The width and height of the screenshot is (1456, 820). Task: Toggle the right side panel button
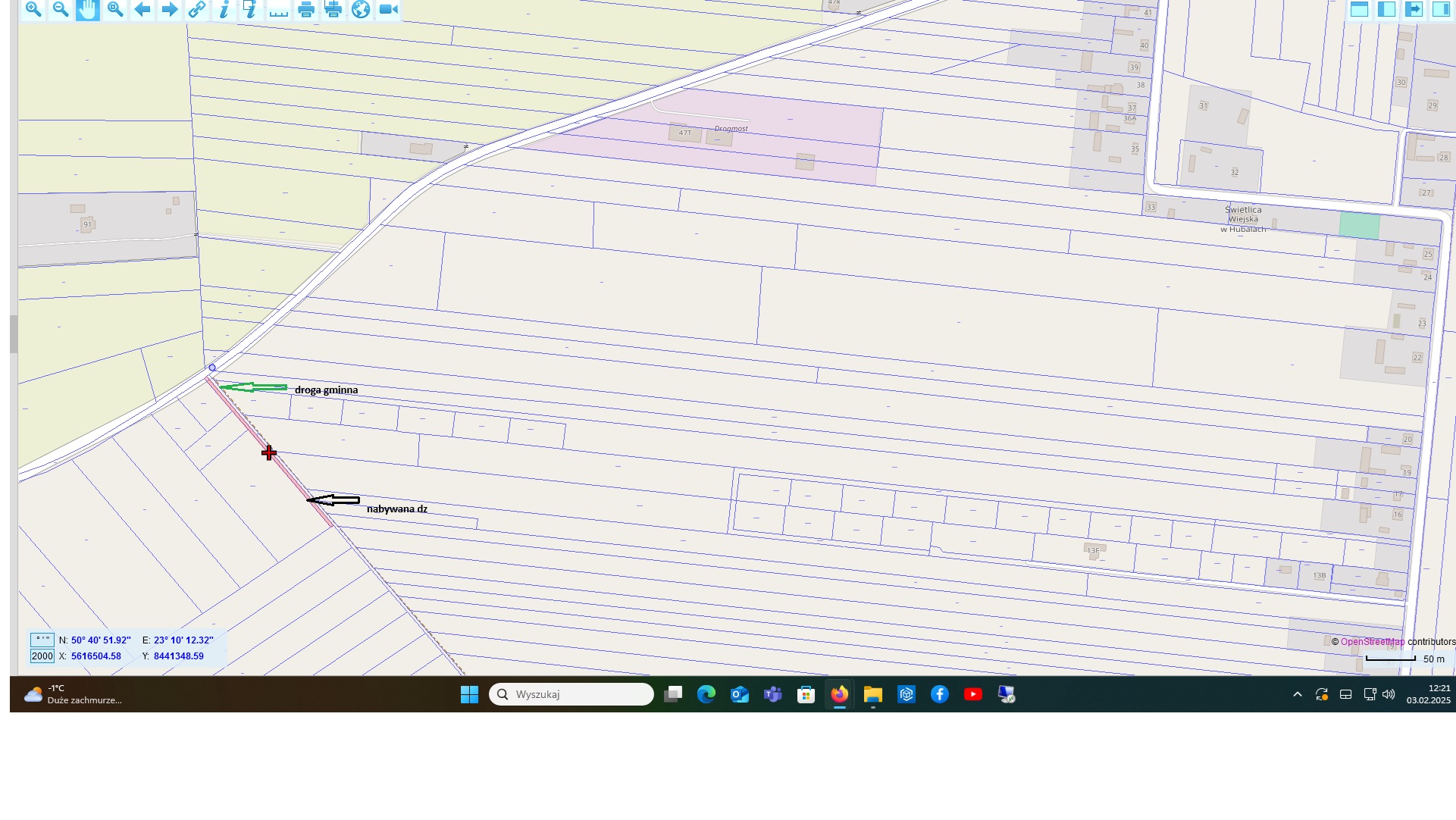pos(1440,9)
